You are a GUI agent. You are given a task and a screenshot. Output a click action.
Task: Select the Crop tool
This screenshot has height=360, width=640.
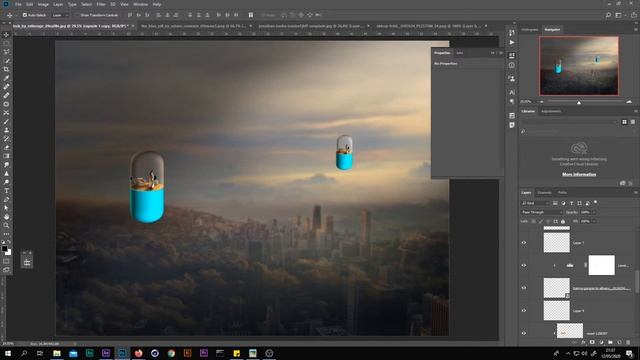[x=6, y=69]
